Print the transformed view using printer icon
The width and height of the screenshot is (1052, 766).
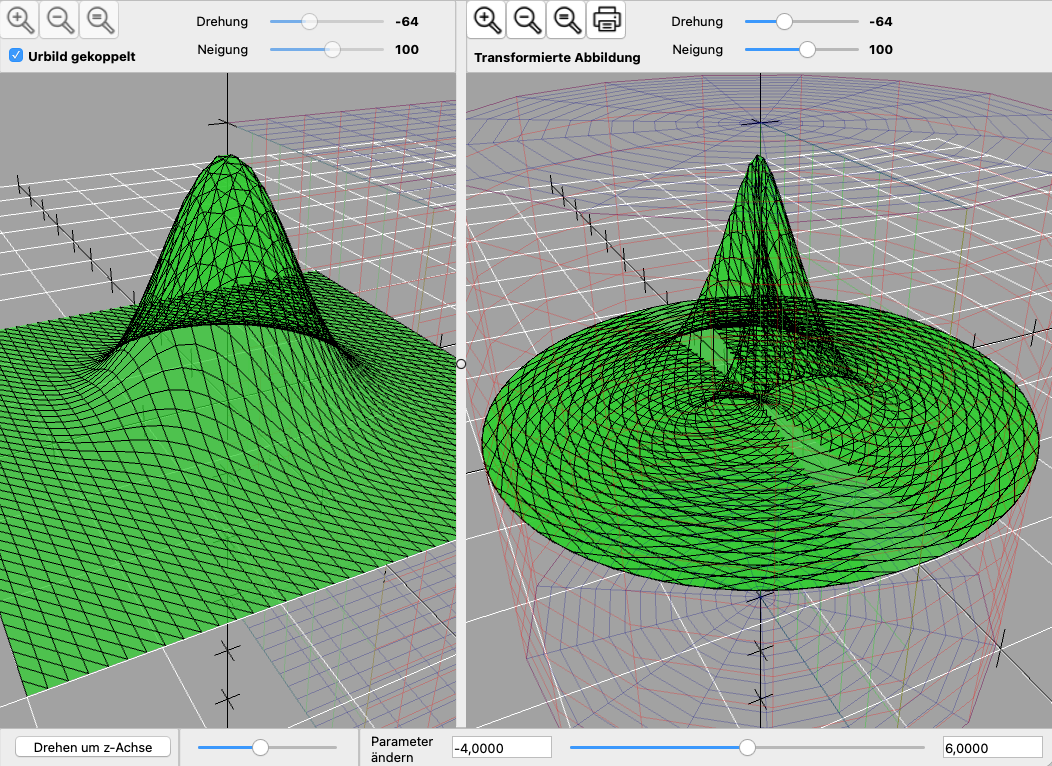(x=605, y=18)
